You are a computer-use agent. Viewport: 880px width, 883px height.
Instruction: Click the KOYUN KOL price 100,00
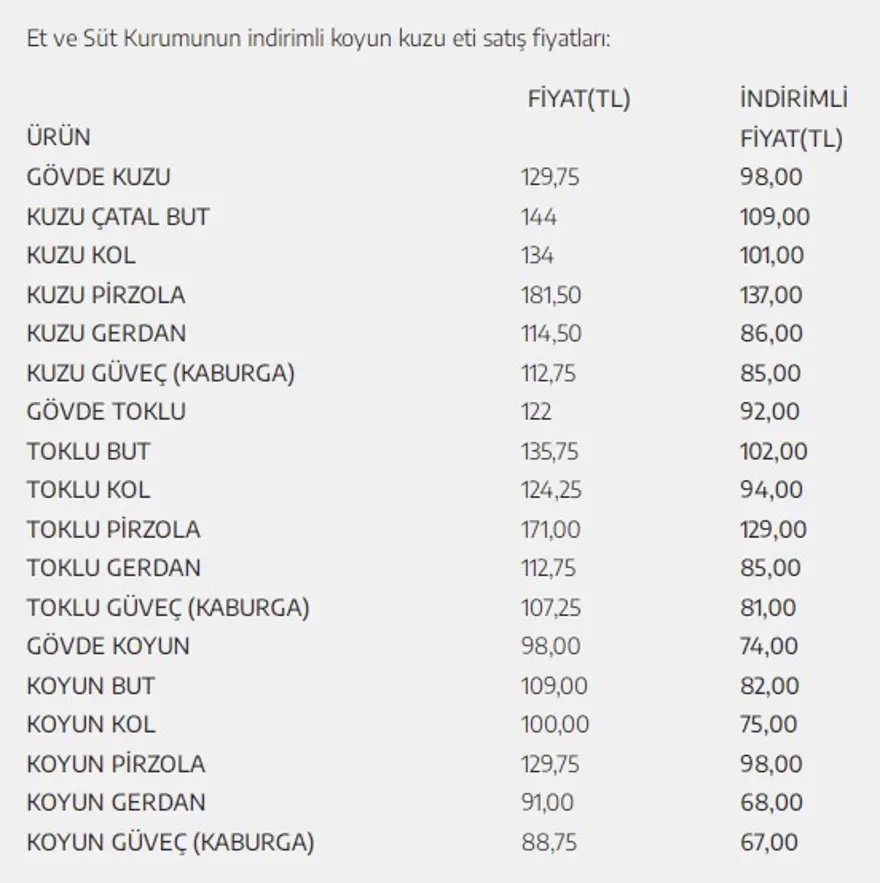point(555,725)
